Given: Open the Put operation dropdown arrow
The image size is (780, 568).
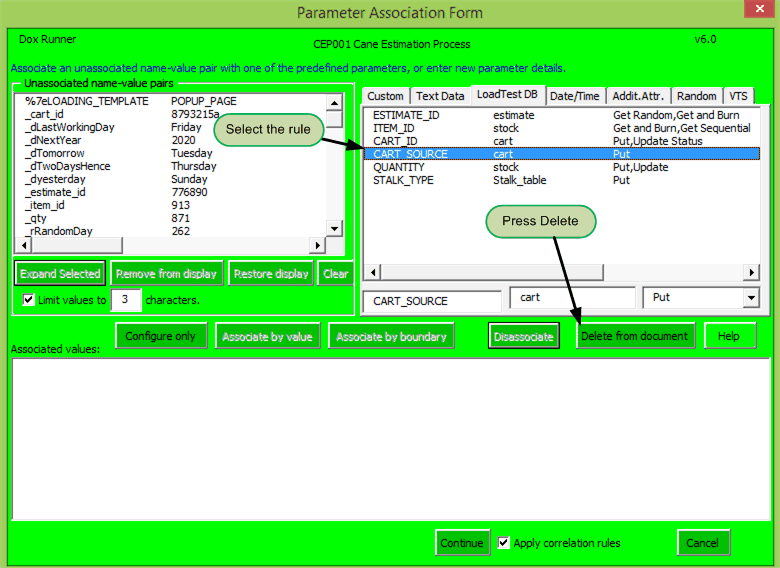Looking at the screenshot, I should click(751, 298).
